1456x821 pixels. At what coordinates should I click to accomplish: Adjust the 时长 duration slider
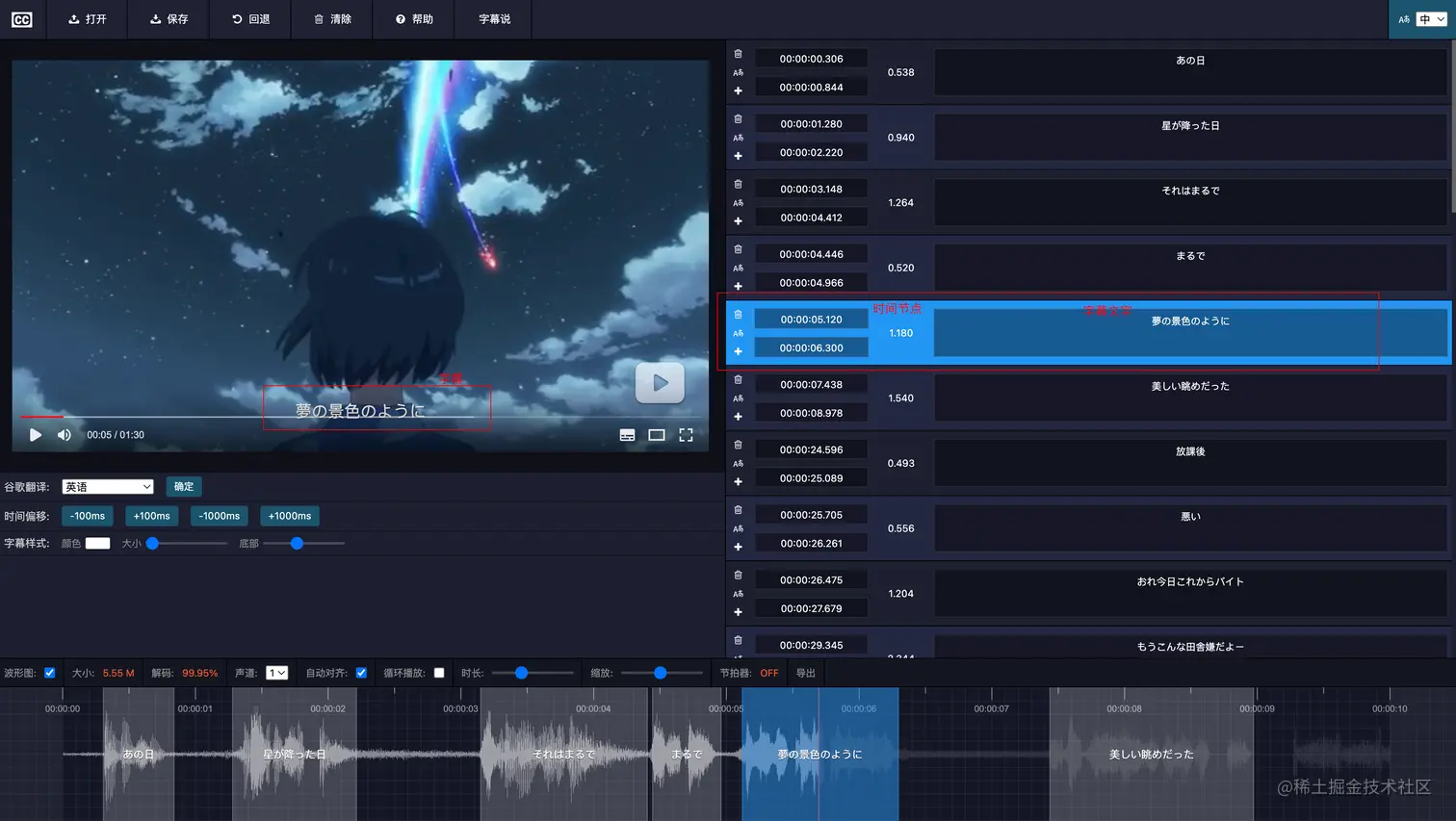(x=533, y=673)
